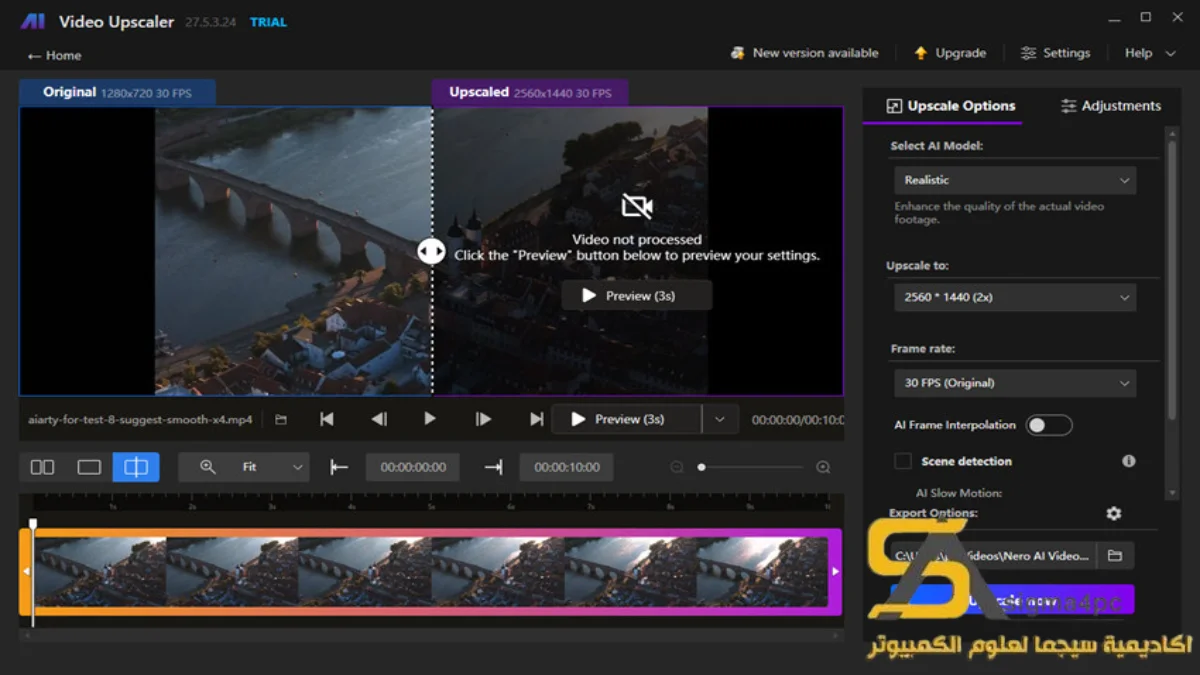Open the Upscale Options tab

click(951, 106)
